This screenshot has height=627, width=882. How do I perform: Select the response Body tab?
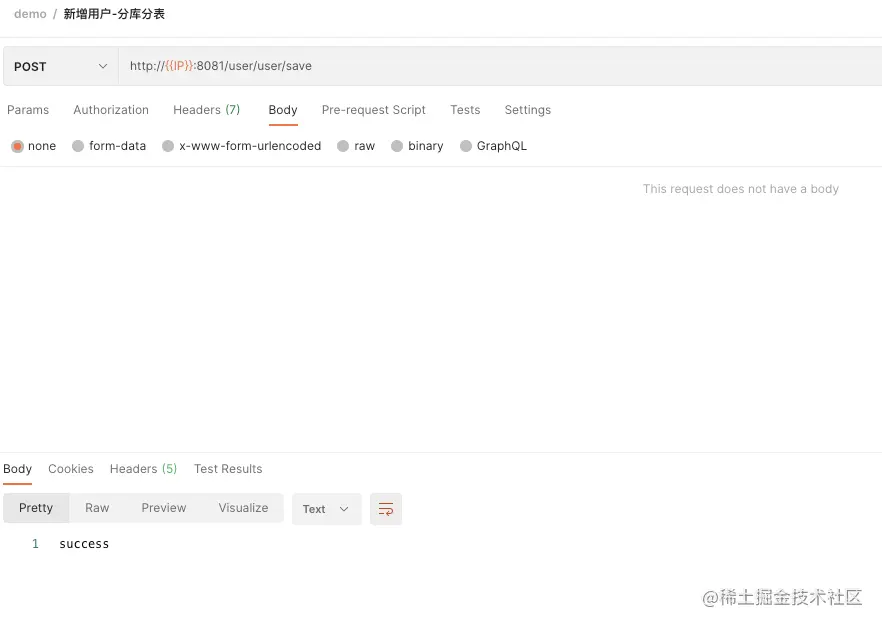(x=17, y=469)
